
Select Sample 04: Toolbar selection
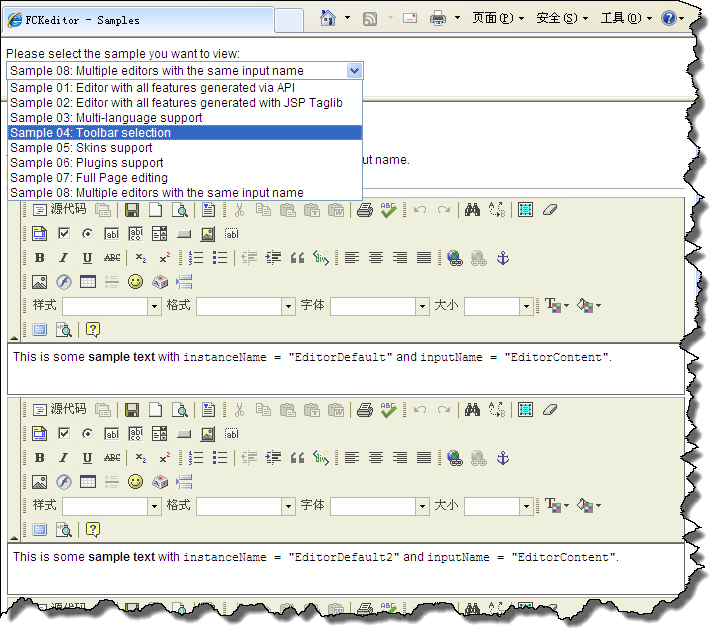point(185,133)
